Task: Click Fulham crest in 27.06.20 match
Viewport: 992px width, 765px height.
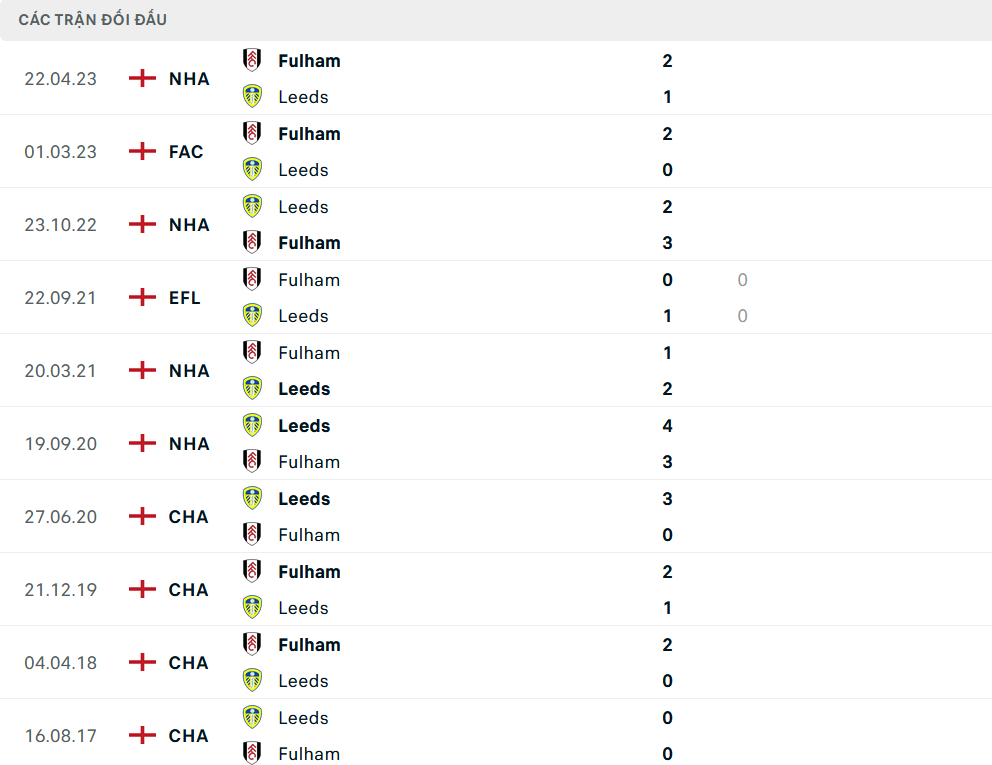Action: pyautogui.click(x=252, y=534)
